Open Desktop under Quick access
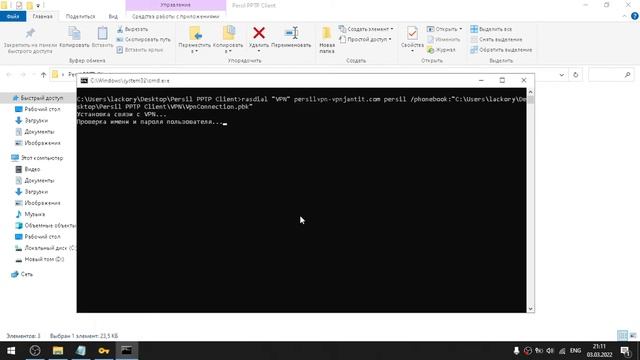Viewport: 640px width, 360px height. (x=38, y=109)
